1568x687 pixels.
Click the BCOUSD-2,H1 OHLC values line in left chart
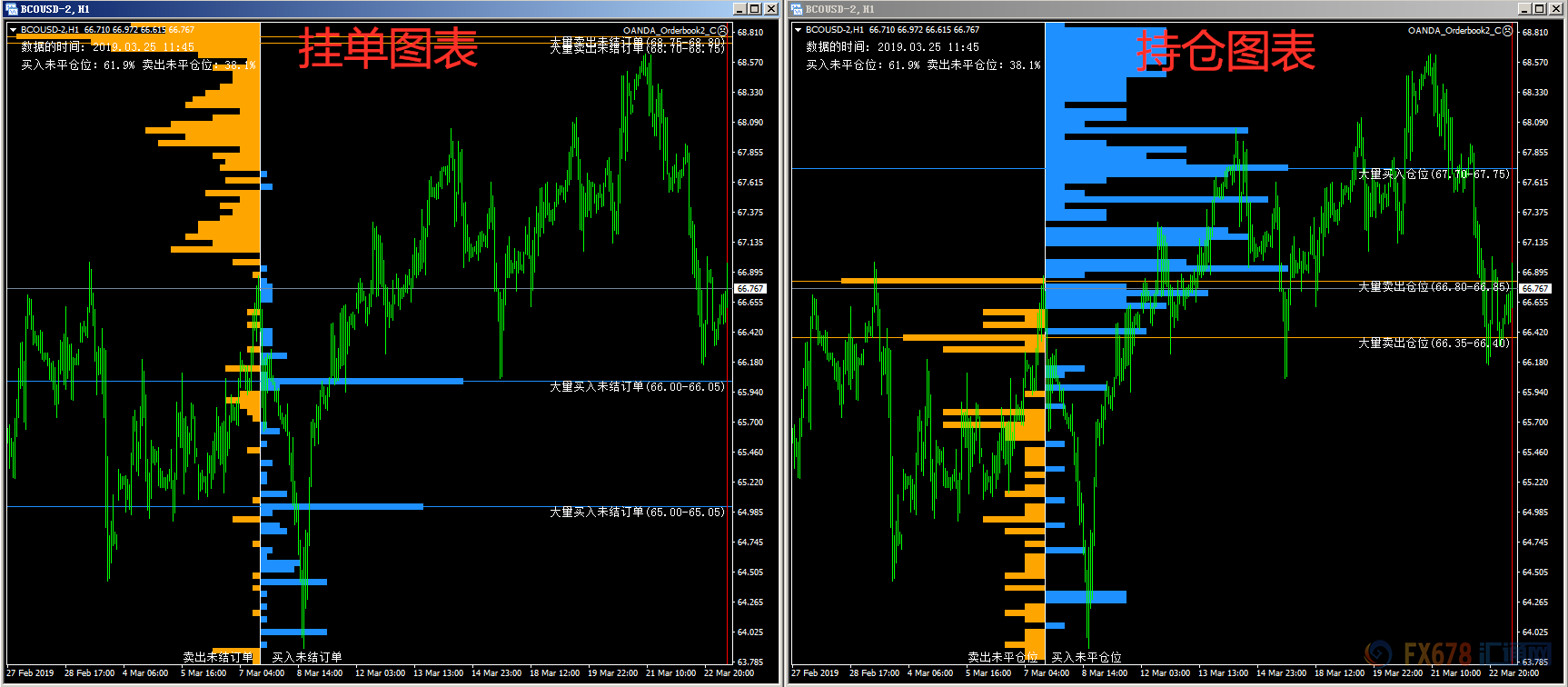click(107, 30)
